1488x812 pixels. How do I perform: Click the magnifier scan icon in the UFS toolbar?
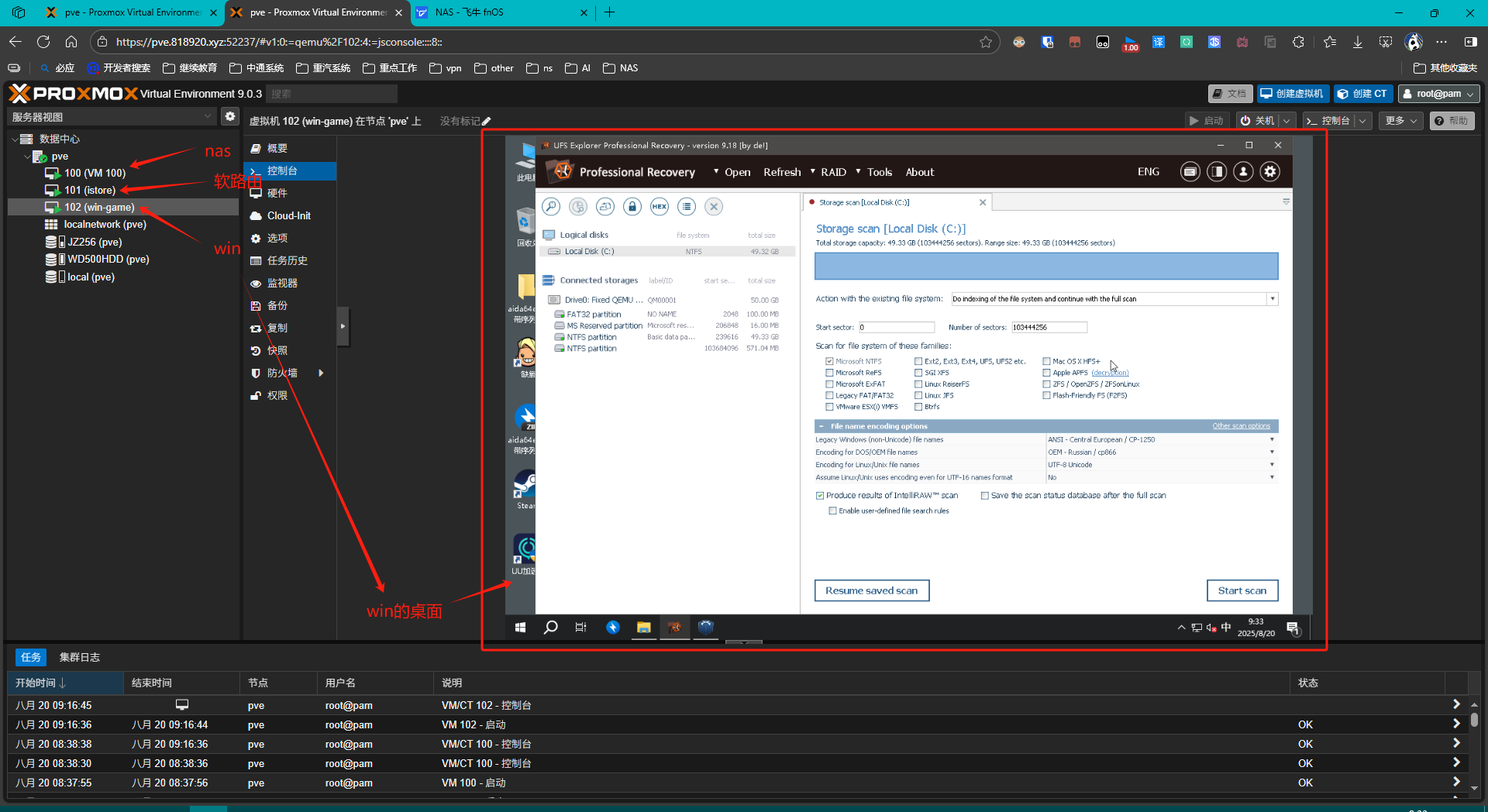[x=551, y=206]
